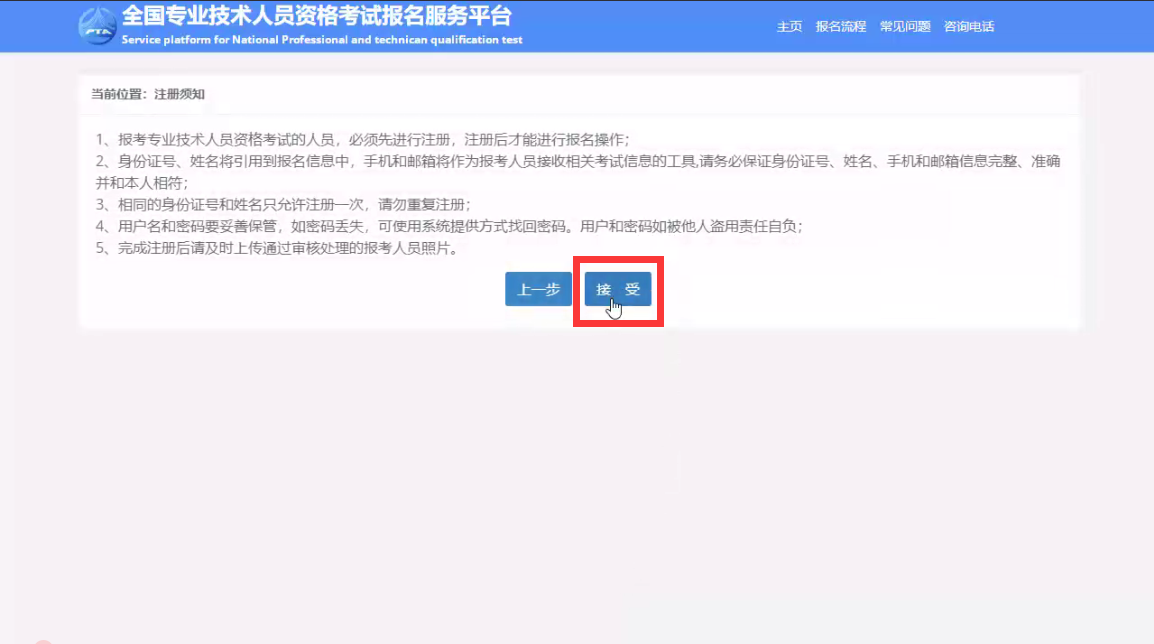Click the English Service platform subtitle text

pos(321,41)
